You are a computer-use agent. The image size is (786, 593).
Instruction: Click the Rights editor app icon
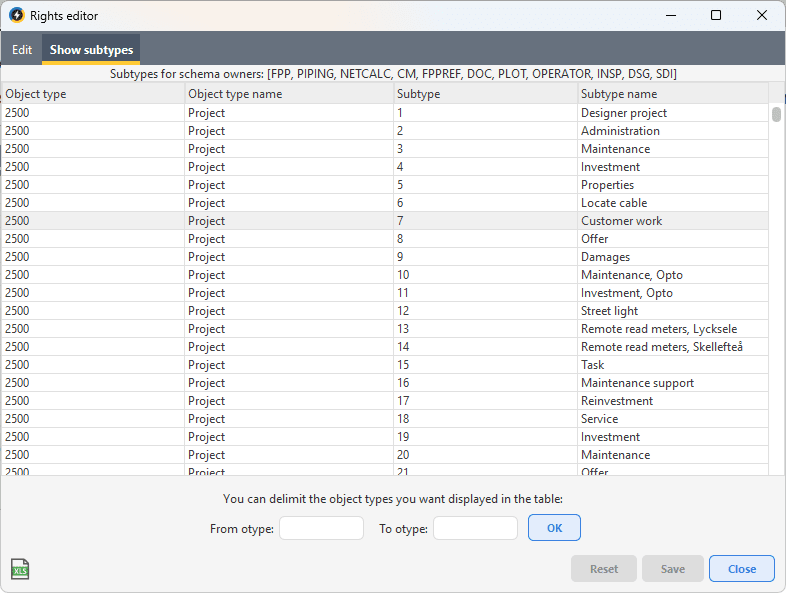[x=16, y=16]
